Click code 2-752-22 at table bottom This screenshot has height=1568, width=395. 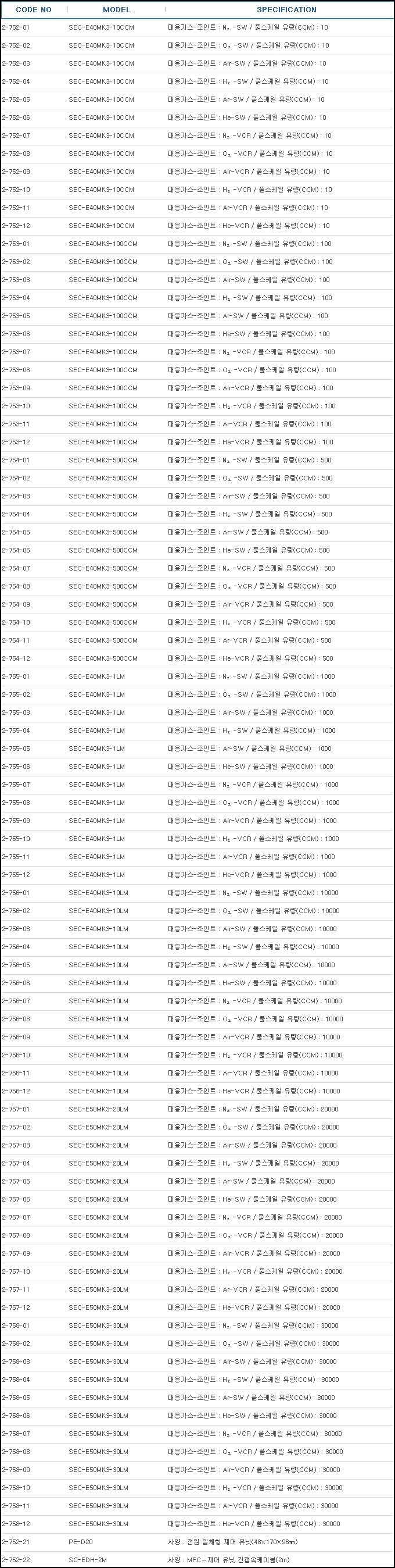(x=15, y=1560)
